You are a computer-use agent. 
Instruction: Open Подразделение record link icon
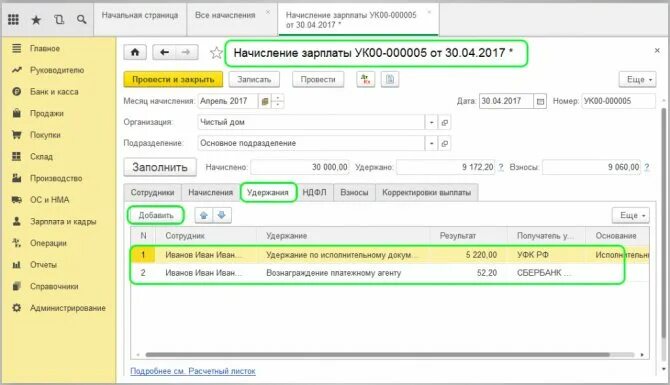[x=444, y=143]
